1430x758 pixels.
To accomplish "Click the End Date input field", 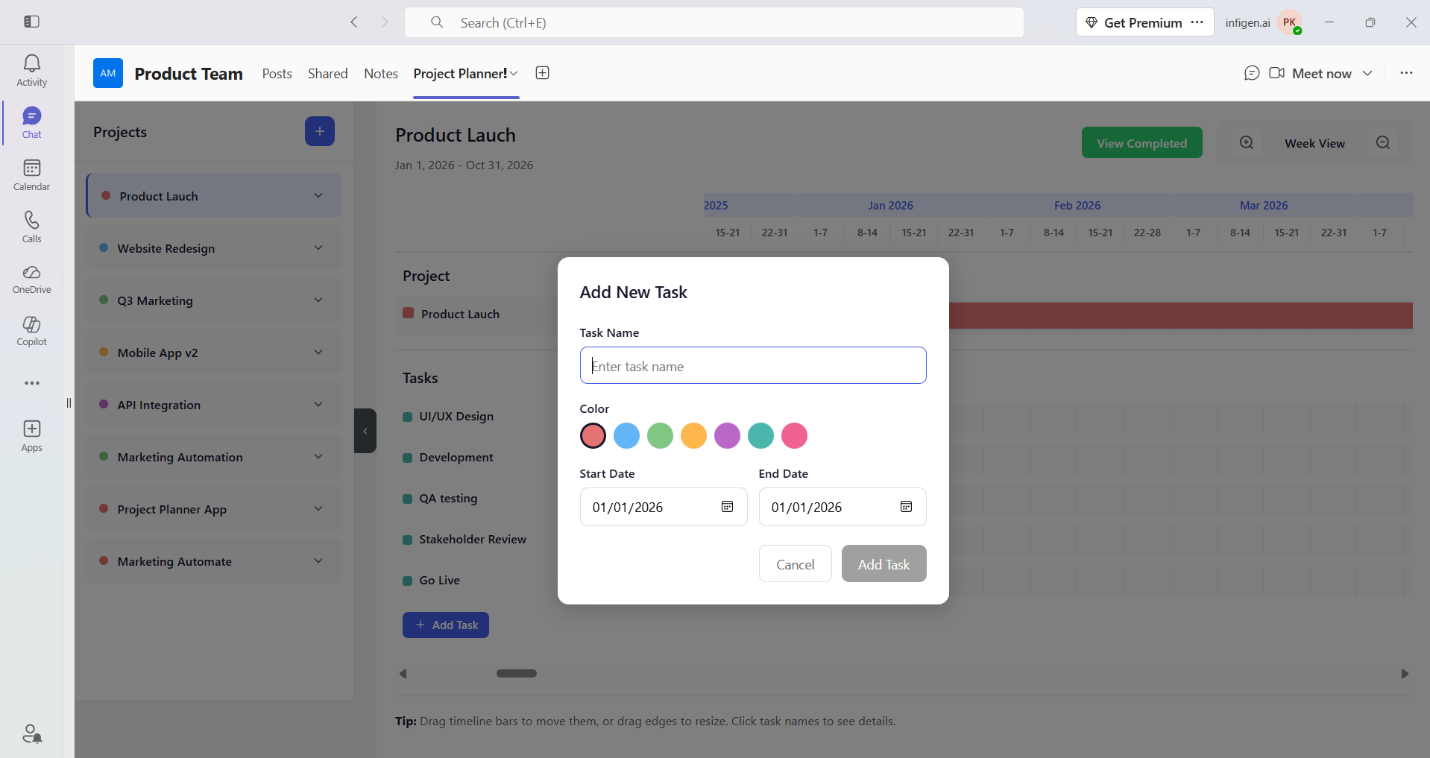I will [x=843, y=507].
